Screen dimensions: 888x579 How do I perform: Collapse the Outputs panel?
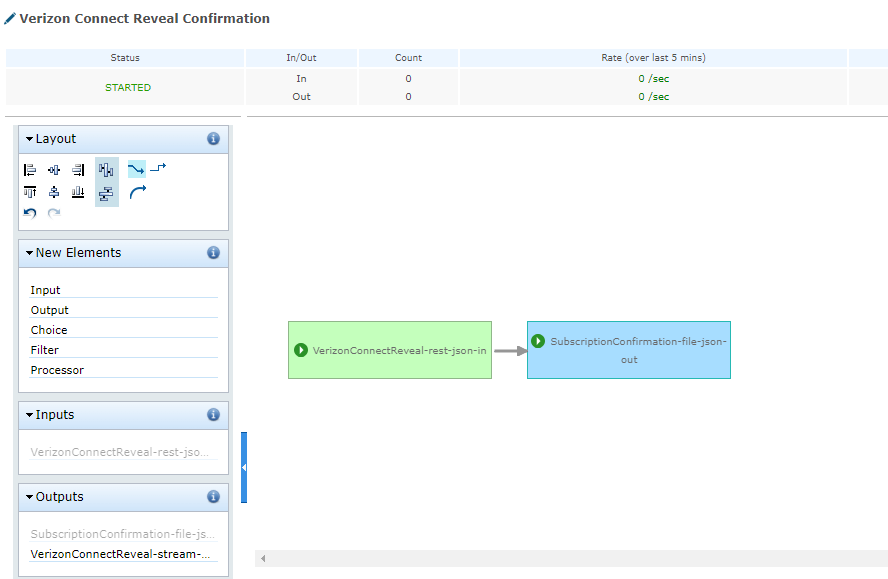[29, 497]
